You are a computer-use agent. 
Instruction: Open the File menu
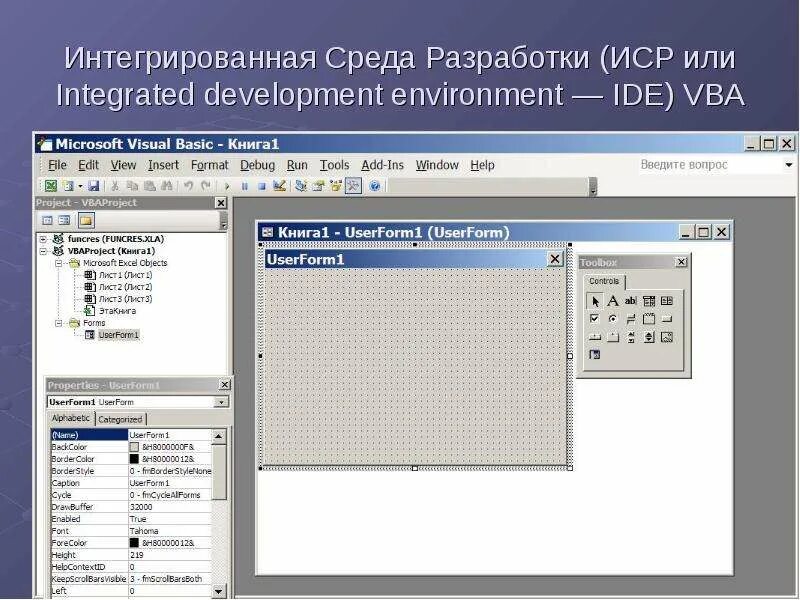tap(57, 165)
